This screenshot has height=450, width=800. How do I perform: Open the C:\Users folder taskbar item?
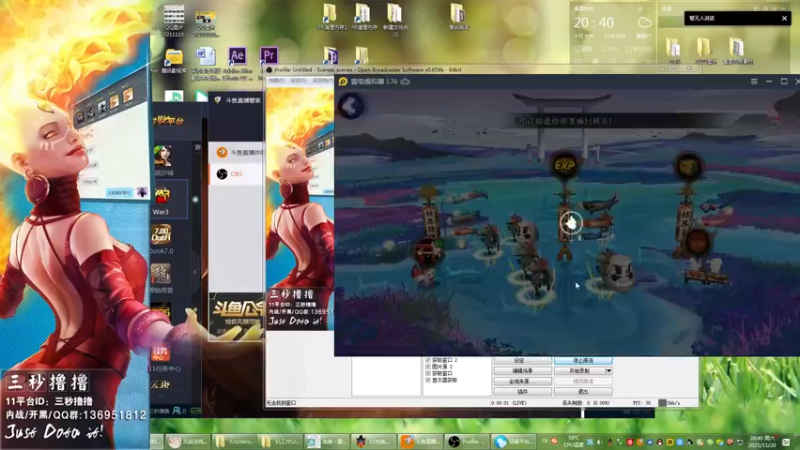(235, 442)
